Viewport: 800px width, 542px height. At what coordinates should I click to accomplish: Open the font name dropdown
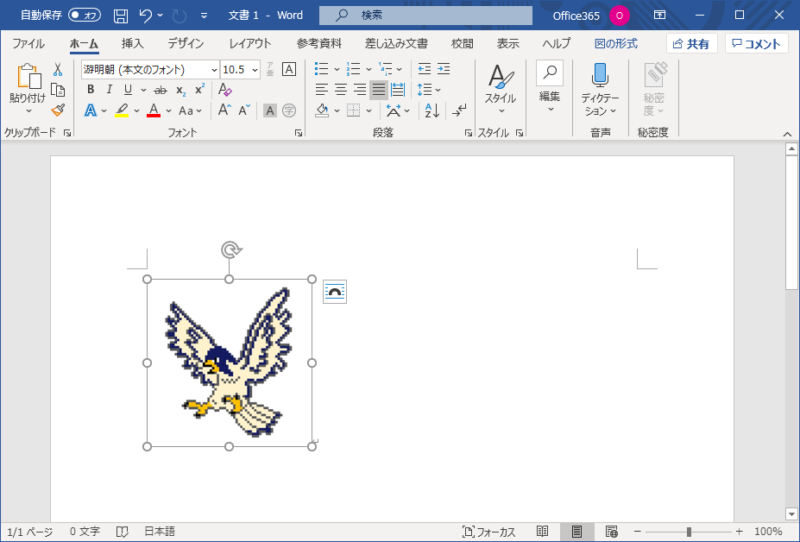pyautogui.click(x=214, y=70)
